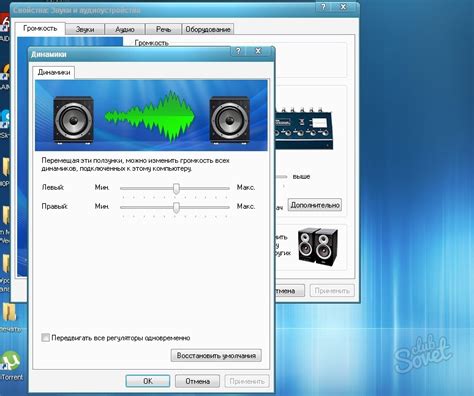Image resolution: width=474 pixels, height=396 pixels.
Task: Switch to the Речь tab
Action: click(x=163, y=29)
